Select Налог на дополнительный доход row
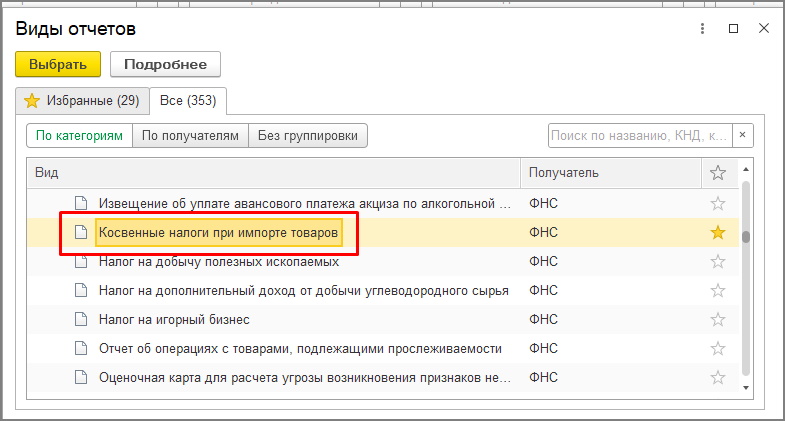Image resolution: width=785 pixels, height=421 pixels. 303,290
